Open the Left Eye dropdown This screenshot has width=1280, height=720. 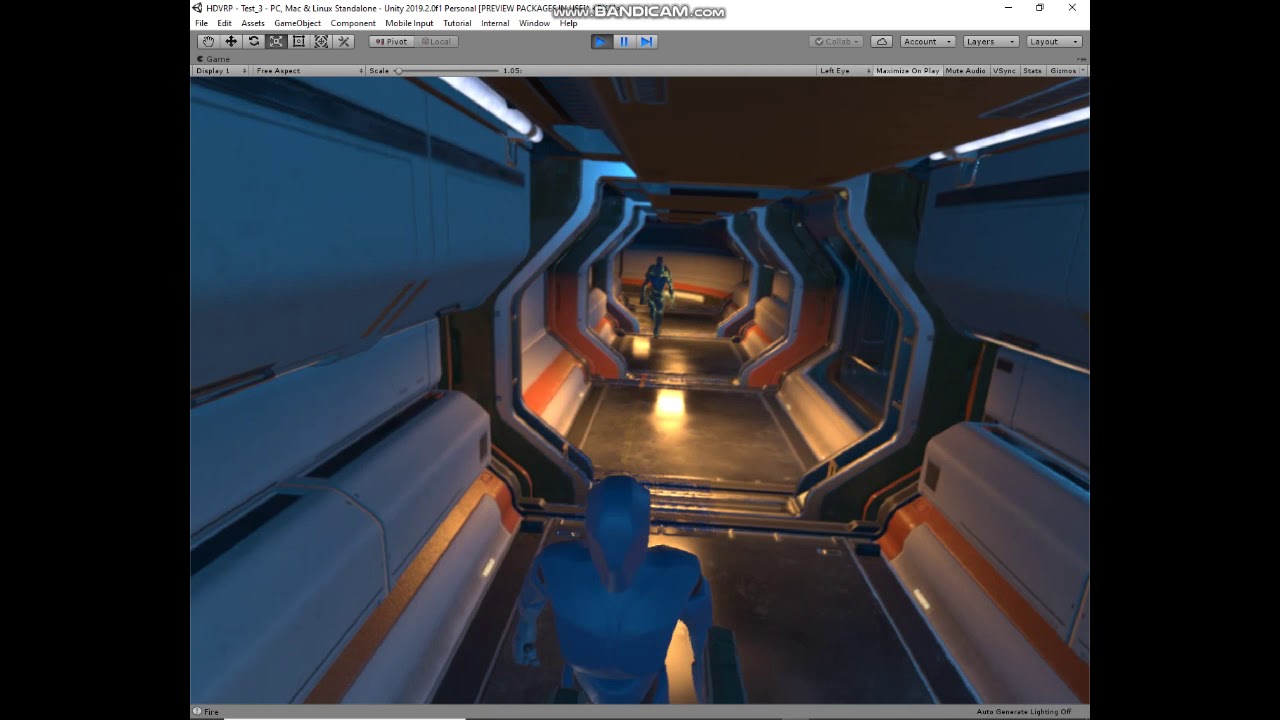click(844, 71)
